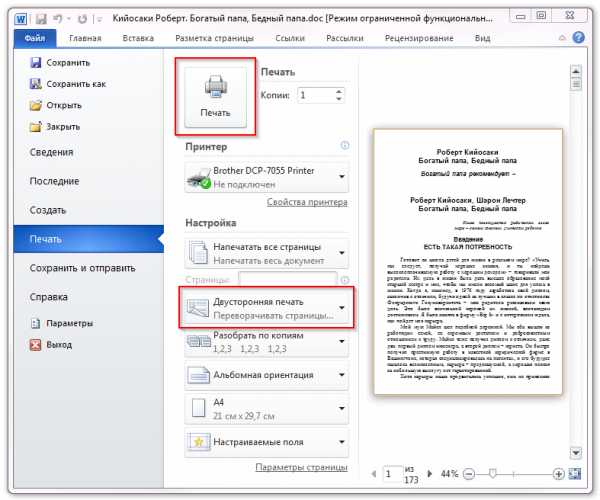Viewport: 600px width, 500px height.
Task: Click the red Выход exit icon
Action: (37, 344)
